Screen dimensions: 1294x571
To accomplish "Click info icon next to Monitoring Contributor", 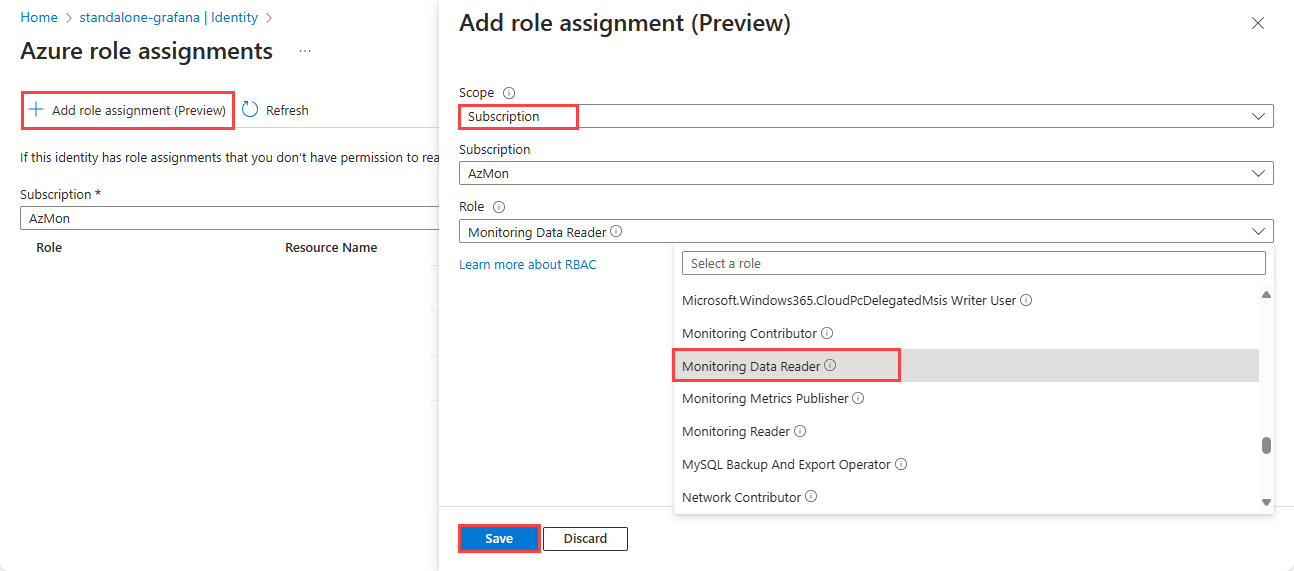I will pos(827,333).
